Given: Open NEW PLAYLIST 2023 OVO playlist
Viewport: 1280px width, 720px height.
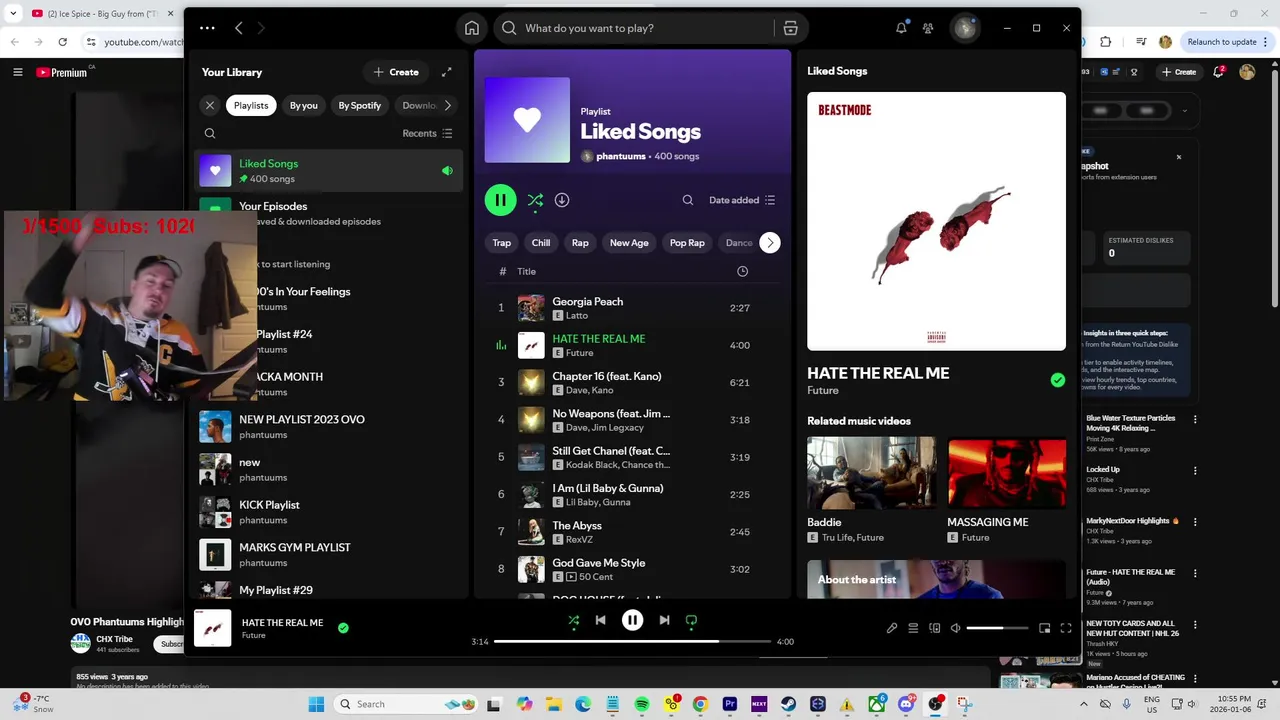Looking at the screenshot, I should (x=328, y=427).
